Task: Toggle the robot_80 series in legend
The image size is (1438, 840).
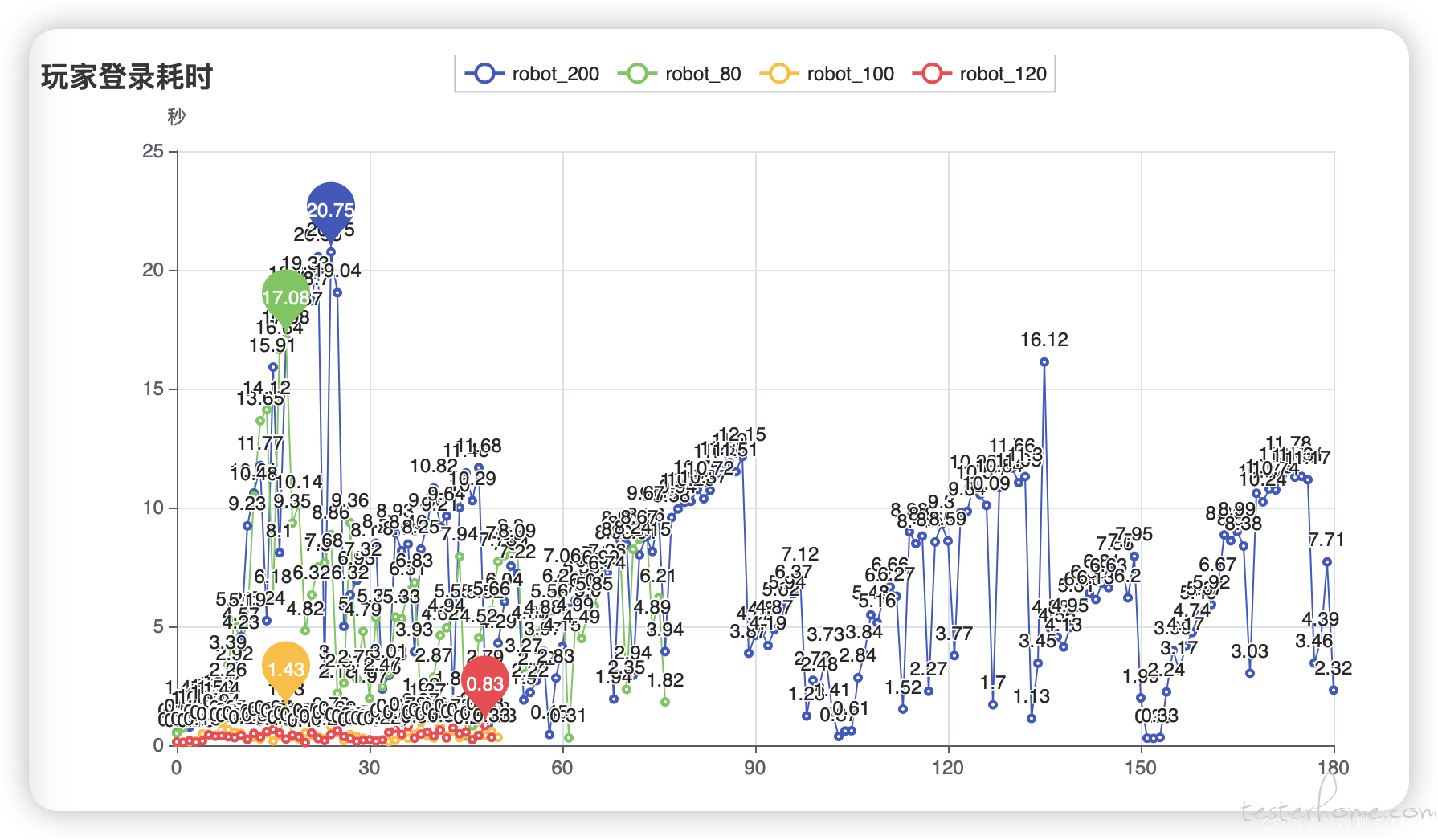Action: pos(680,74)
